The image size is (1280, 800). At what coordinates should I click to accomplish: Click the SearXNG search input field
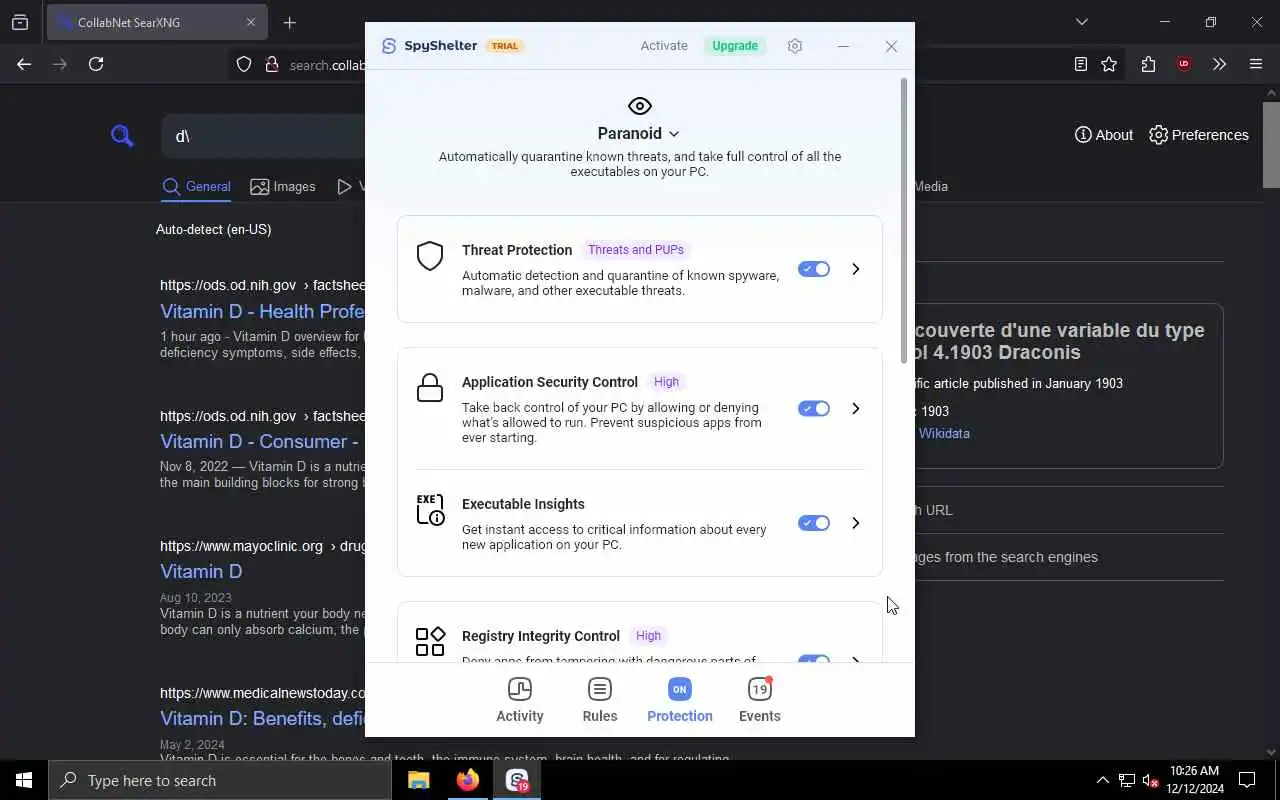pos(263,135)
